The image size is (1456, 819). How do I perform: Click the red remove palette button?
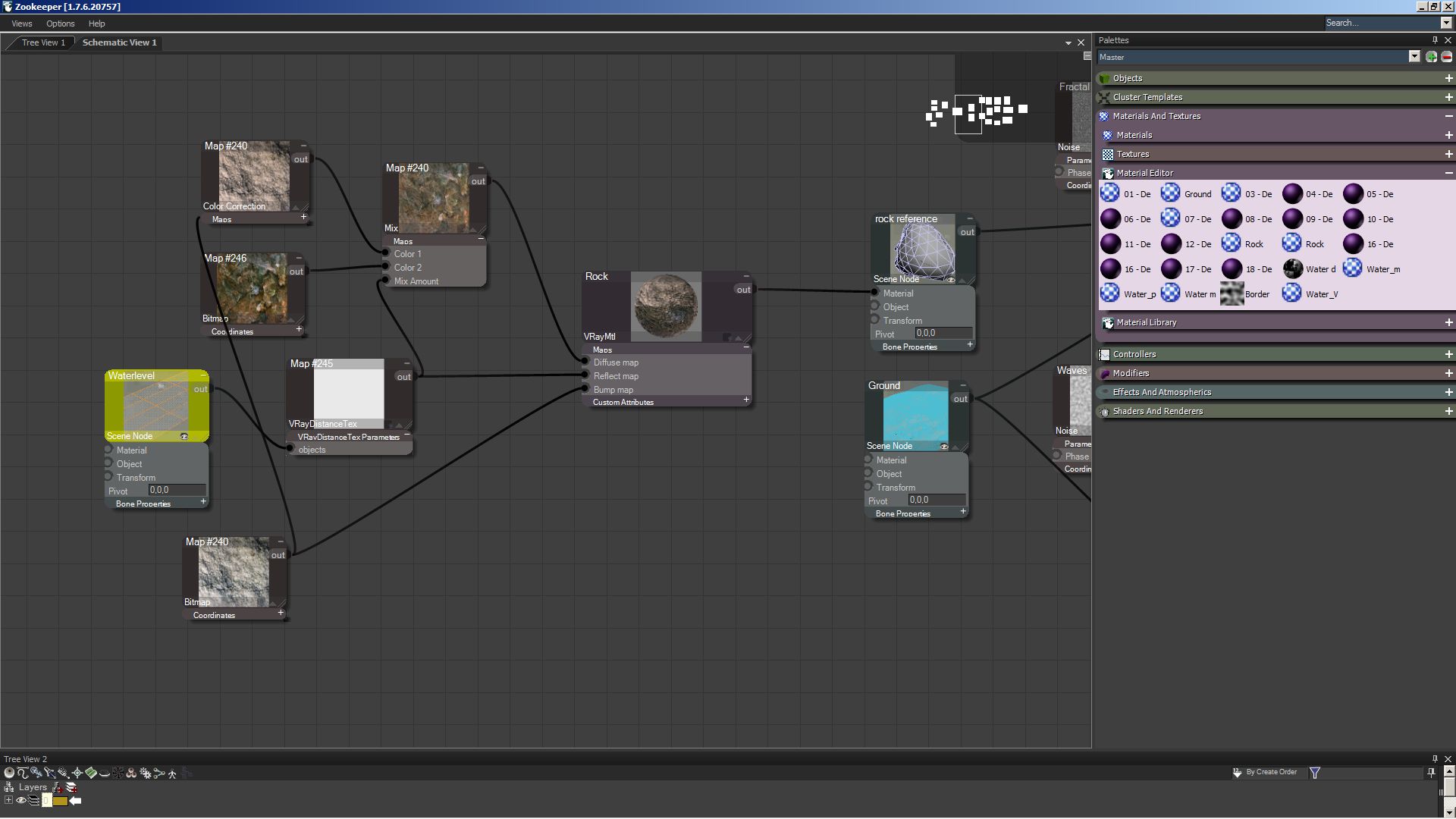(1447, 57)
